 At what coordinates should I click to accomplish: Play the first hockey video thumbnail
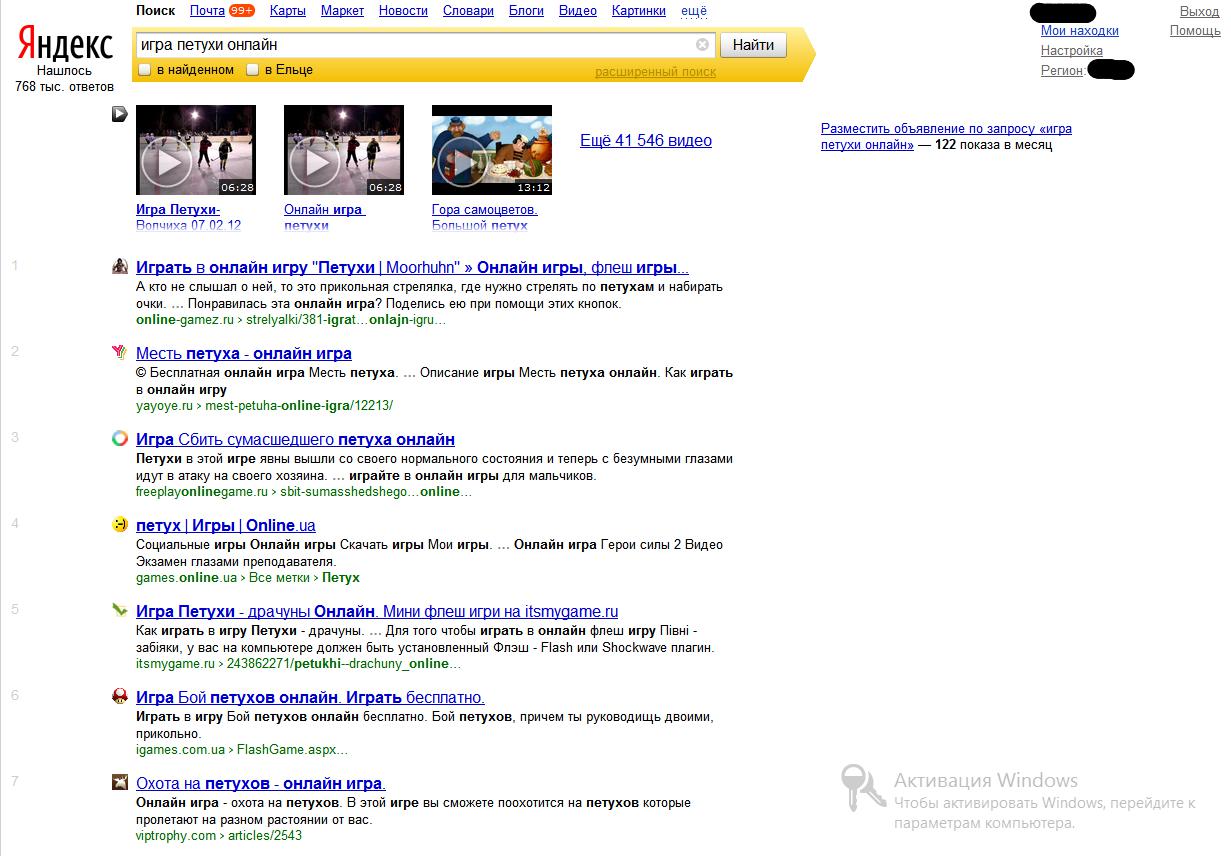click(x=196, y=150)
